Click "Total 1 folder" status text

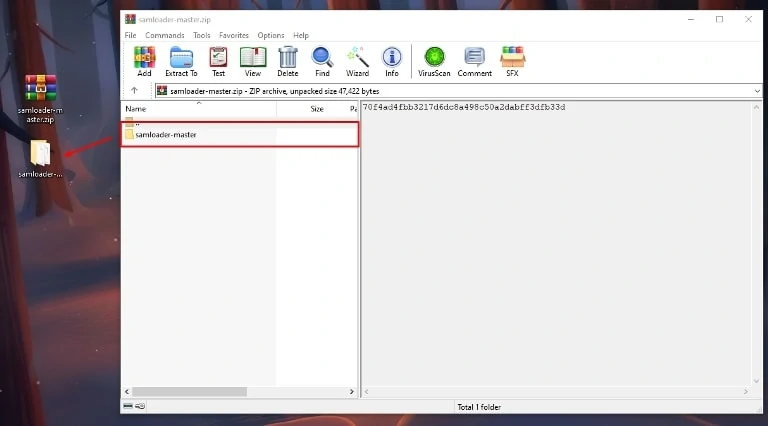click(x=479, y=407)
